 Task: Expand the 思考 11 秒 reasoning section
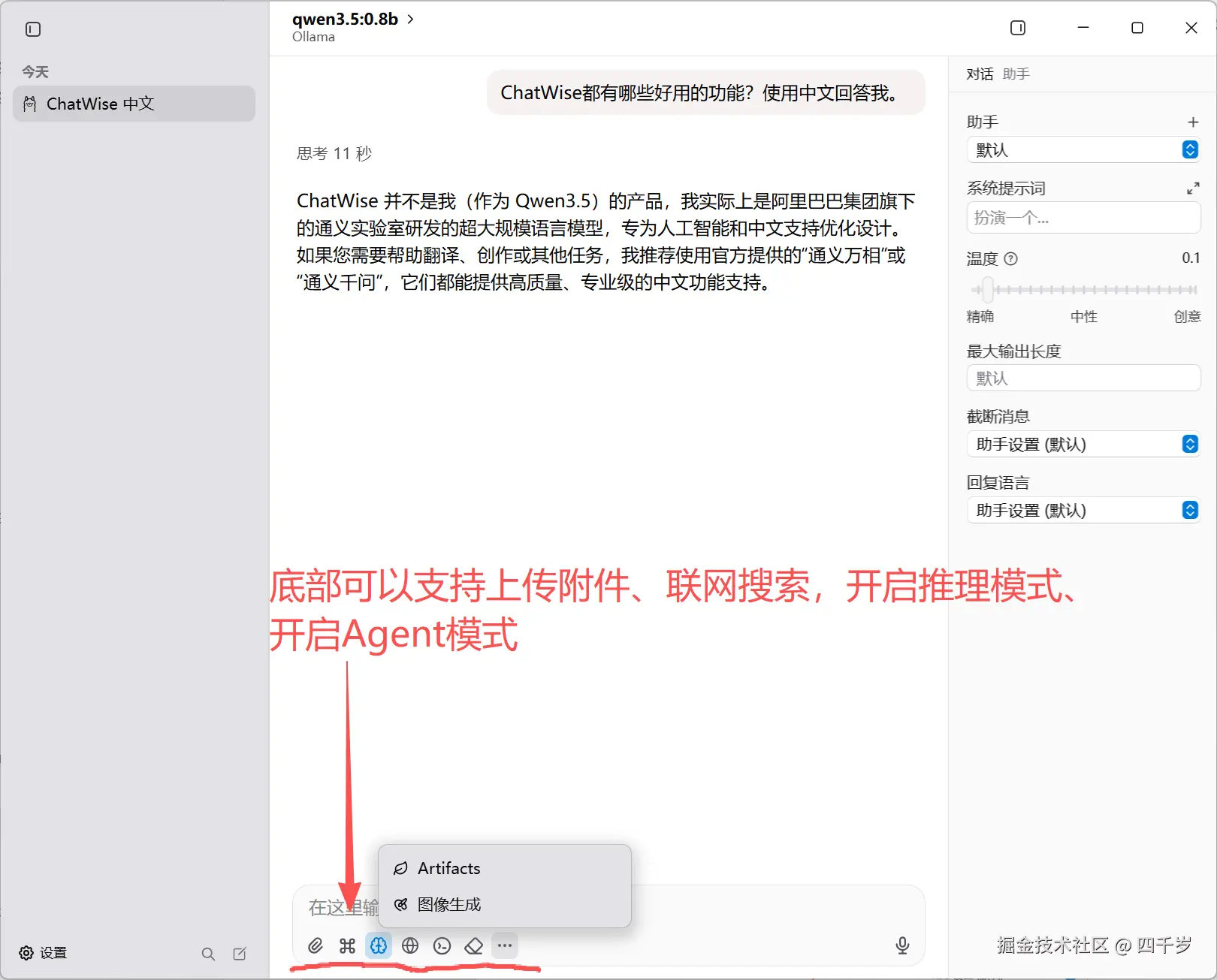pyautogui.click(x=334, y=153)
